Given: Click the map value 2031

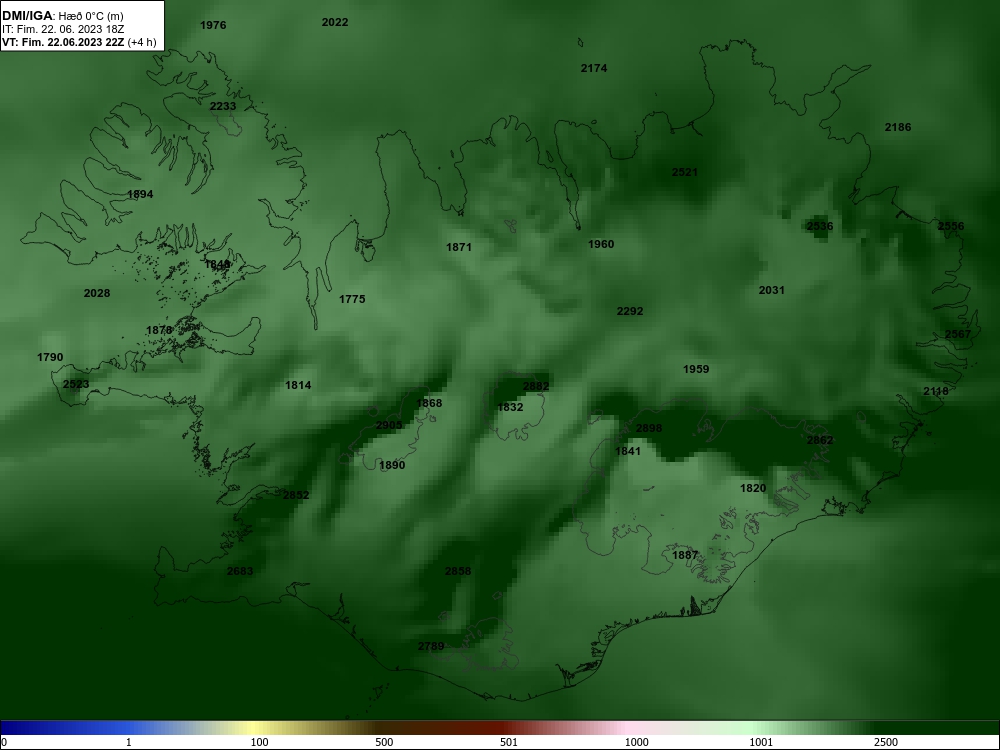Looking at the screenshot, I should 772,290.
